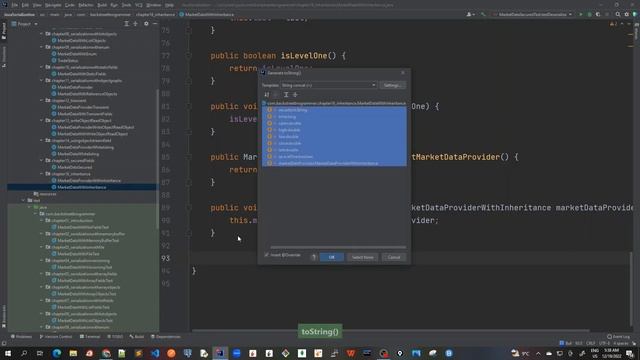Open the Event Log
Viewport: 640px width, 360px height.
click(x=618, y=337)
